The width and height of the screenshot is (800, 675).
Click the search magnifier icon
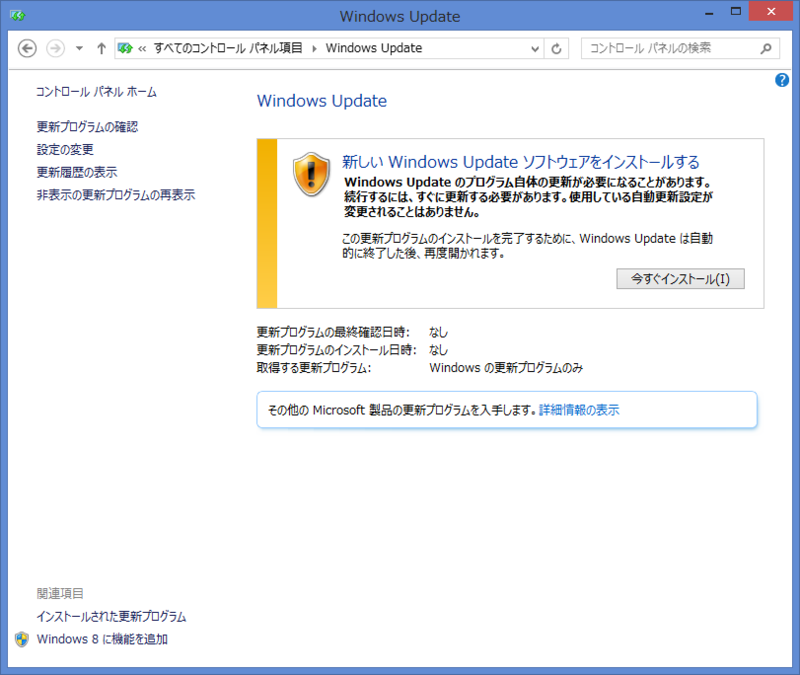coord(764,48)
